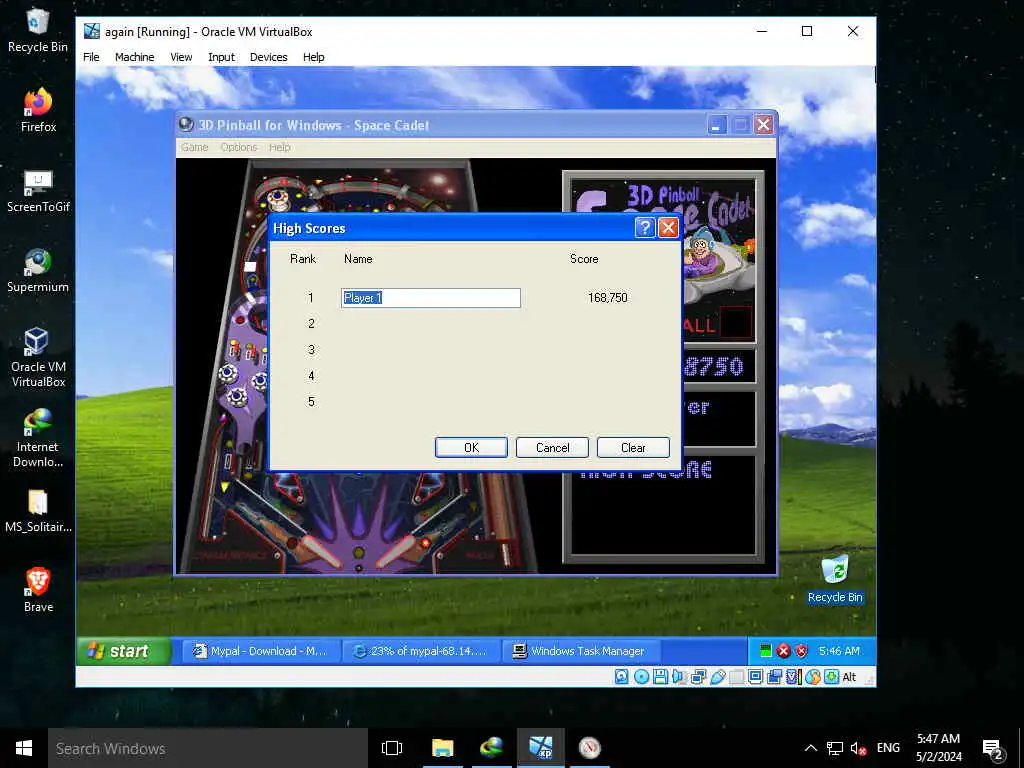Select the MS_Solitaire folder on desktop
Viewport: 1024px width, 768px height.
[38, 511]
